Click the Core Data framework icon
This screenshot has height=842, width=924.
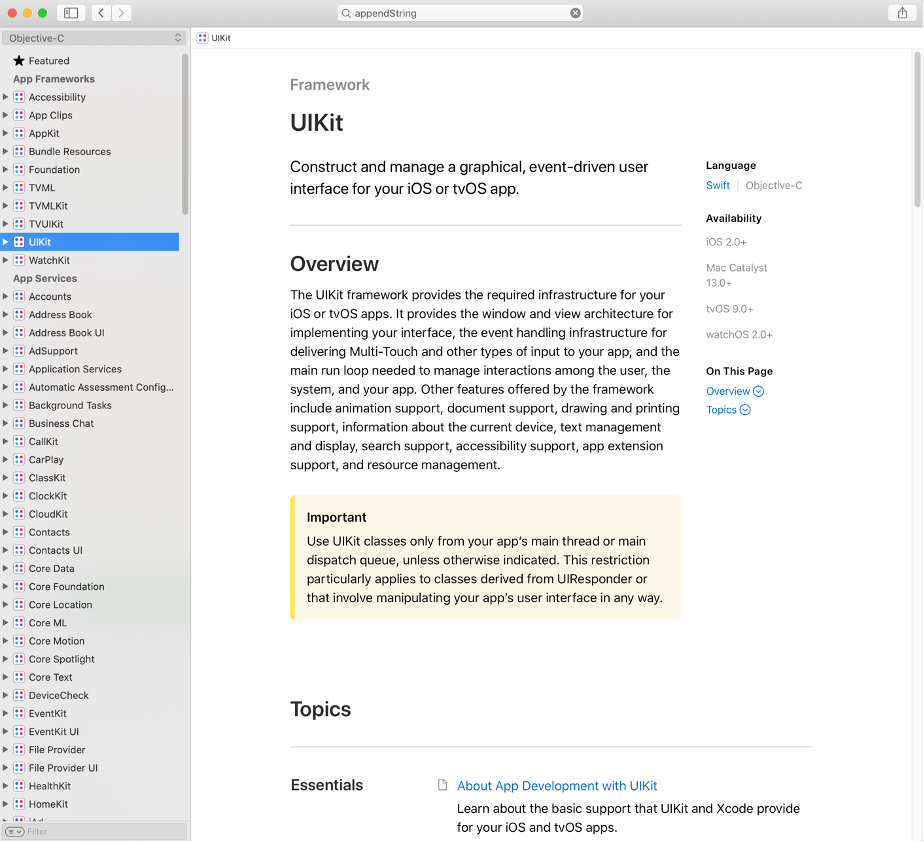19,569
